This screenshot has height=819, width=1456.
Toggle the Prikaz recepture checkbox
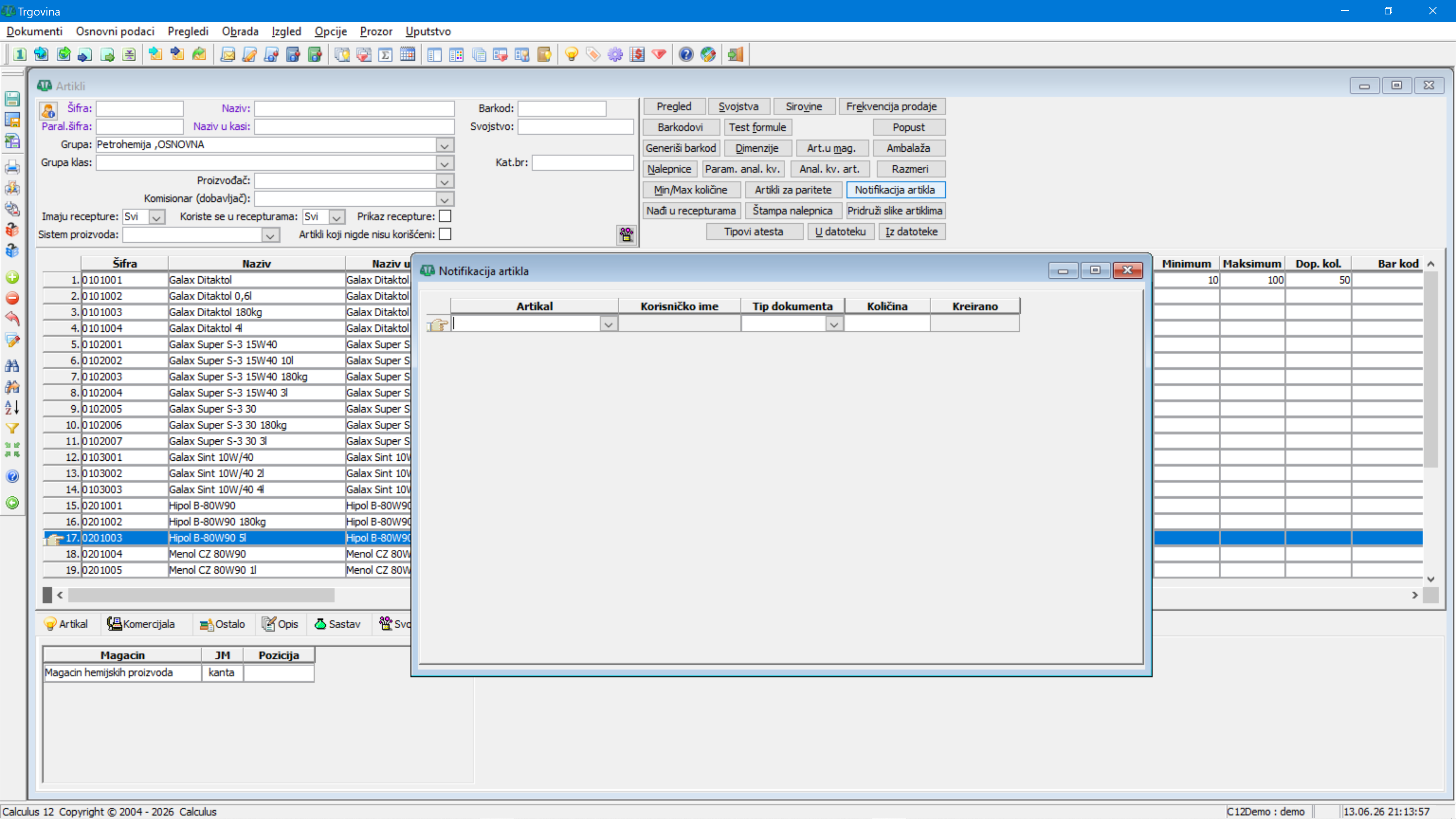coord(446,217)
